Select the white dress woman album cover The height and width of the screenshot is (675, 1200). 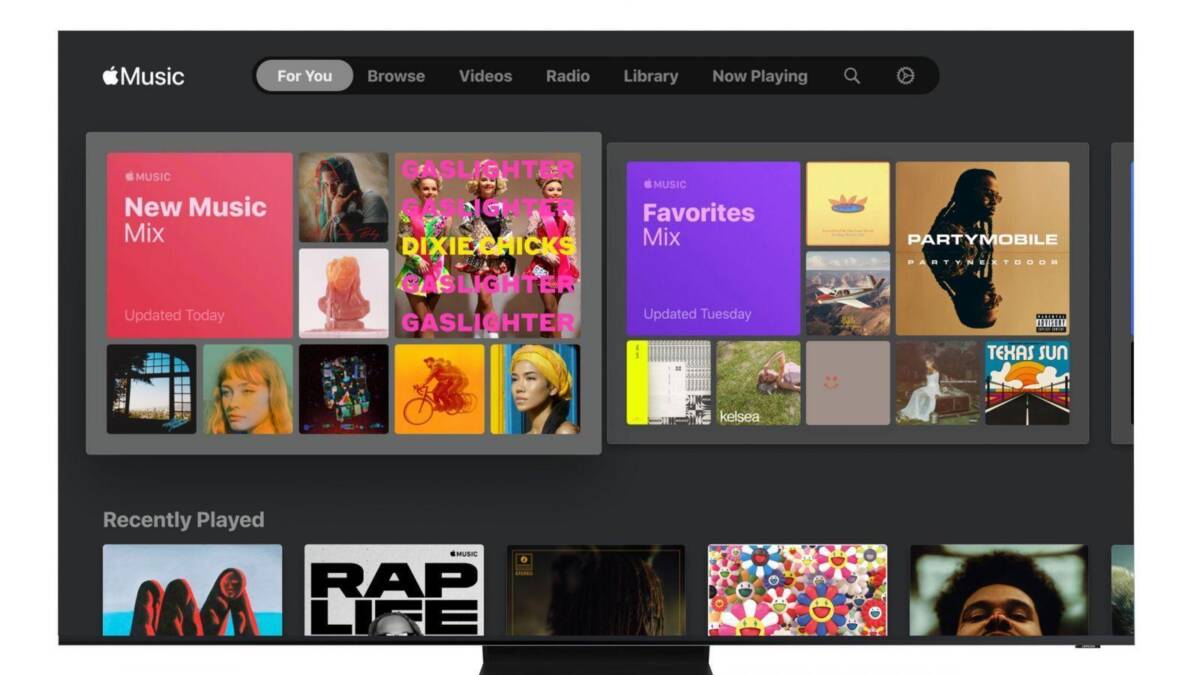[x=937, y=383]
